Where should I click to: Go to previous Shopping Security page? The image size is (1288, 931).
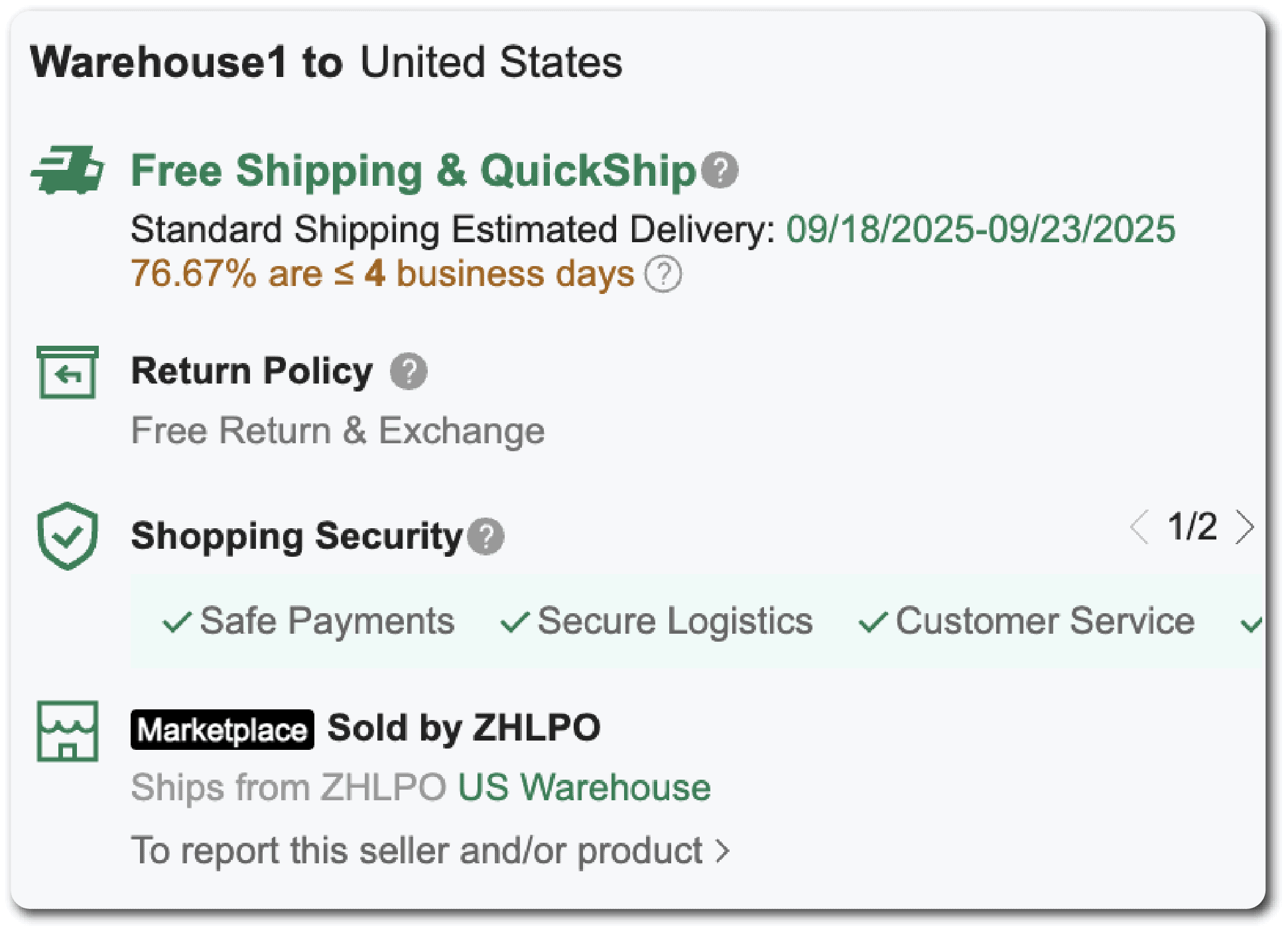(x=1139, y=528)
